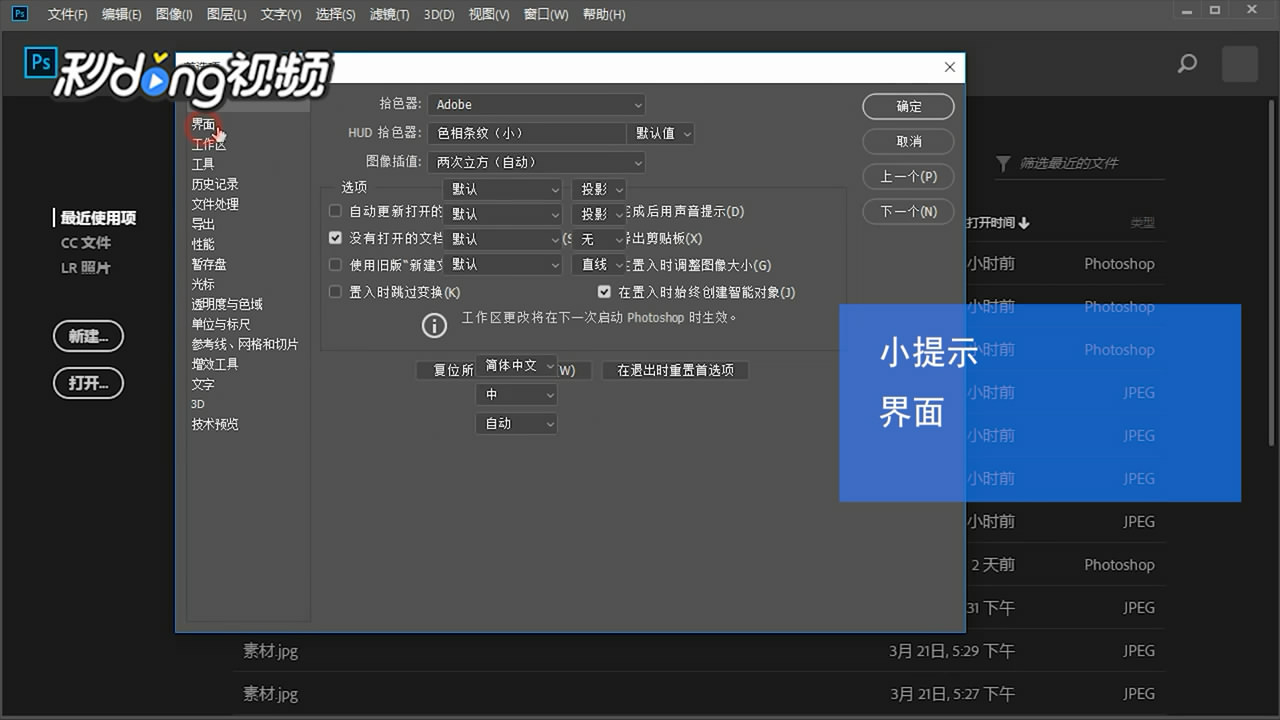This screenshot has height=720, width=1280.
Task: Select 增效工具 in preferences list
Action: point(215,364)
